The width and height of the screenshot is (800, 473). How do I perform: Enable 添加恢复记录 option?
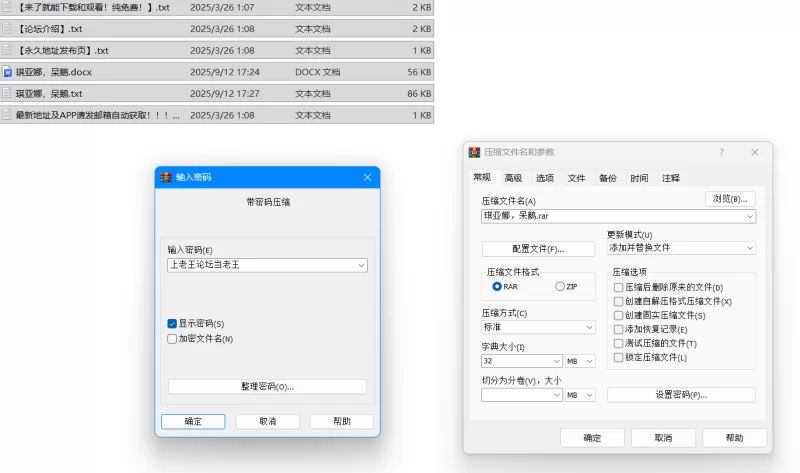(x=618, y=330)
